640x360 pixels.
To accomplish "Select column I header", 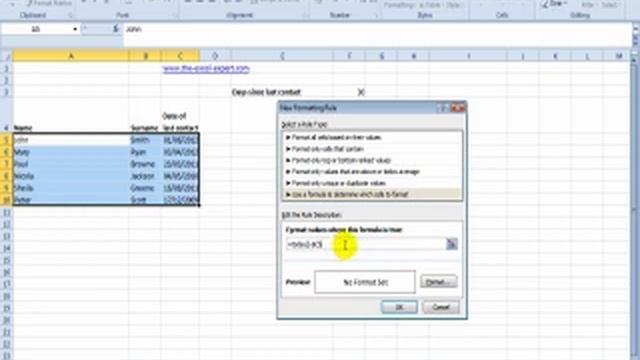I will (x=468, y=56).
